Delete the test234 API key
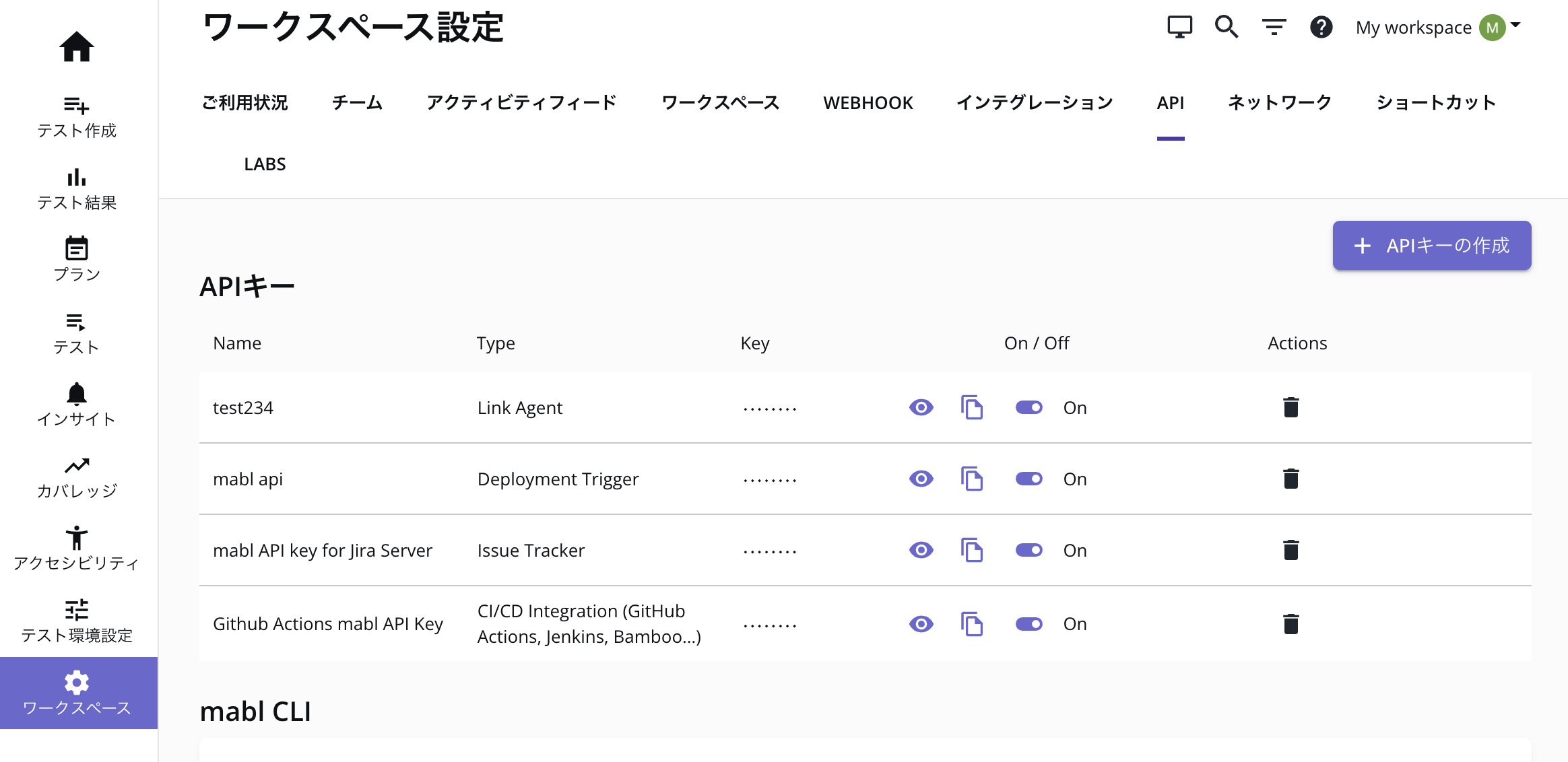 (x=1291, y=407)
